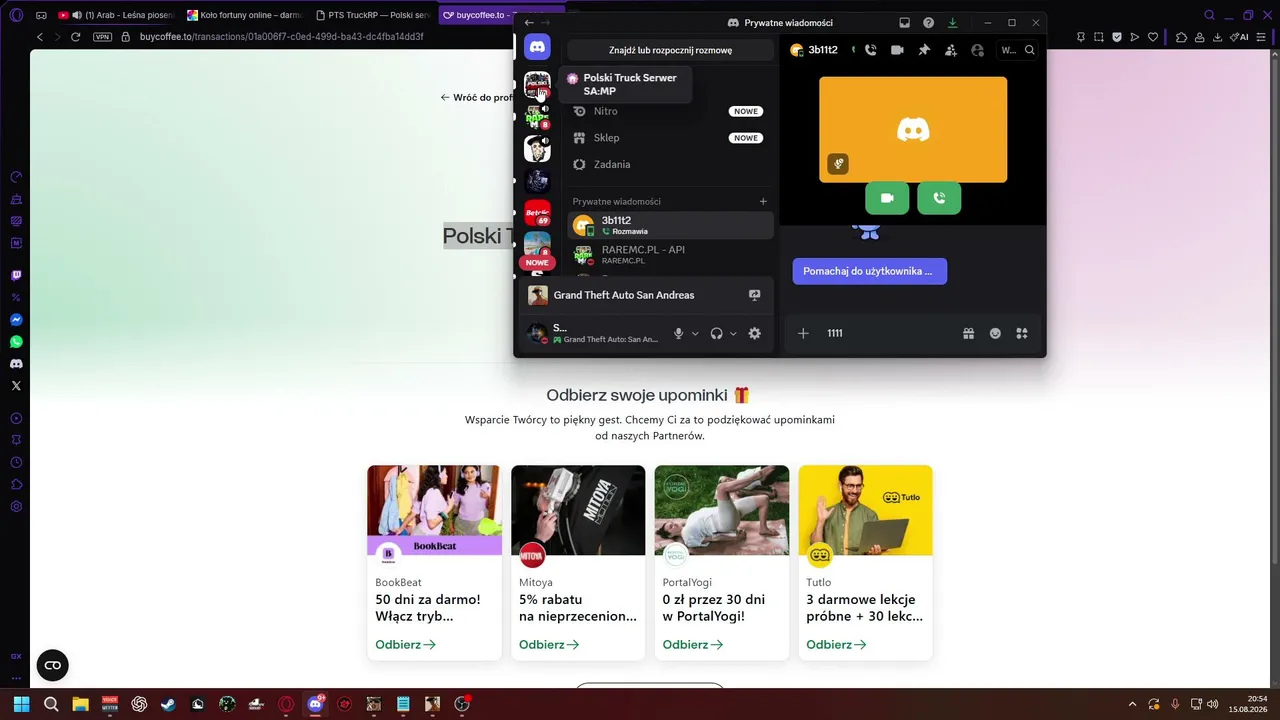This screenshot has height=720, width=1280.
Task: Expand headphone output options arrow
Action: tap(733, 334)
